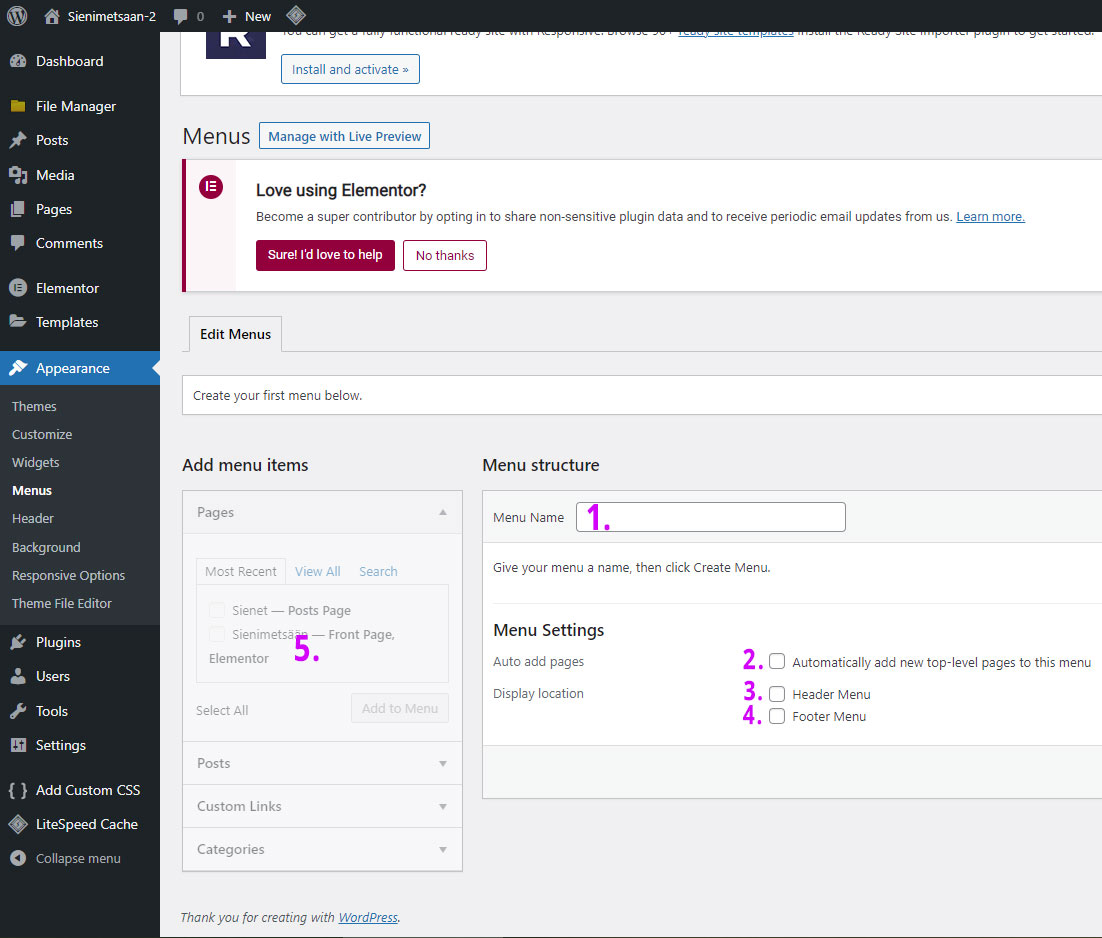
Task: Click the LiteSpeed Cache sidebar icon
Action: [x=18, y=824]
